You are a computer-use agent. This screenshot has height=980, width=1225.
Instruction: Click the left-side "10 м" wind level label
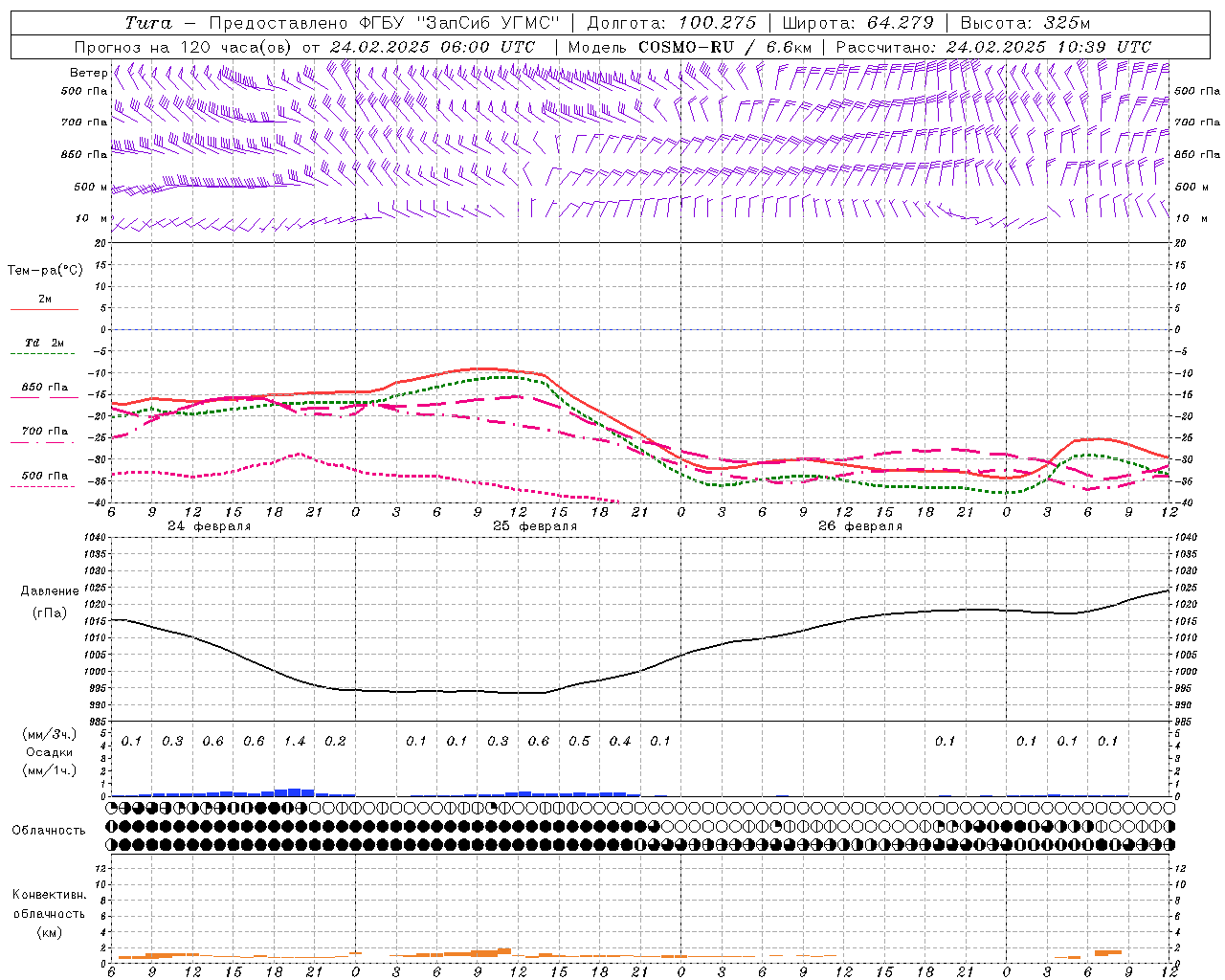click(x=91, y=218)
